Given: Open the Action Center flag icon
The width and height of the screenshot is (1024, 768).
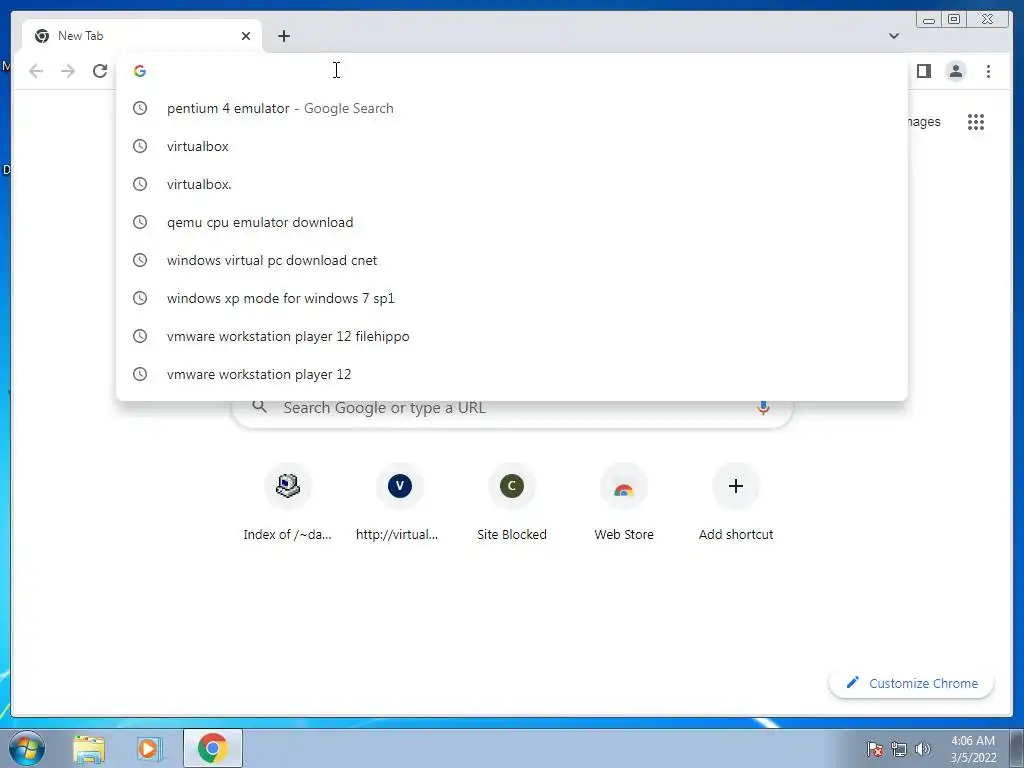Looking at the screenshot, I should tap(875, 749).
